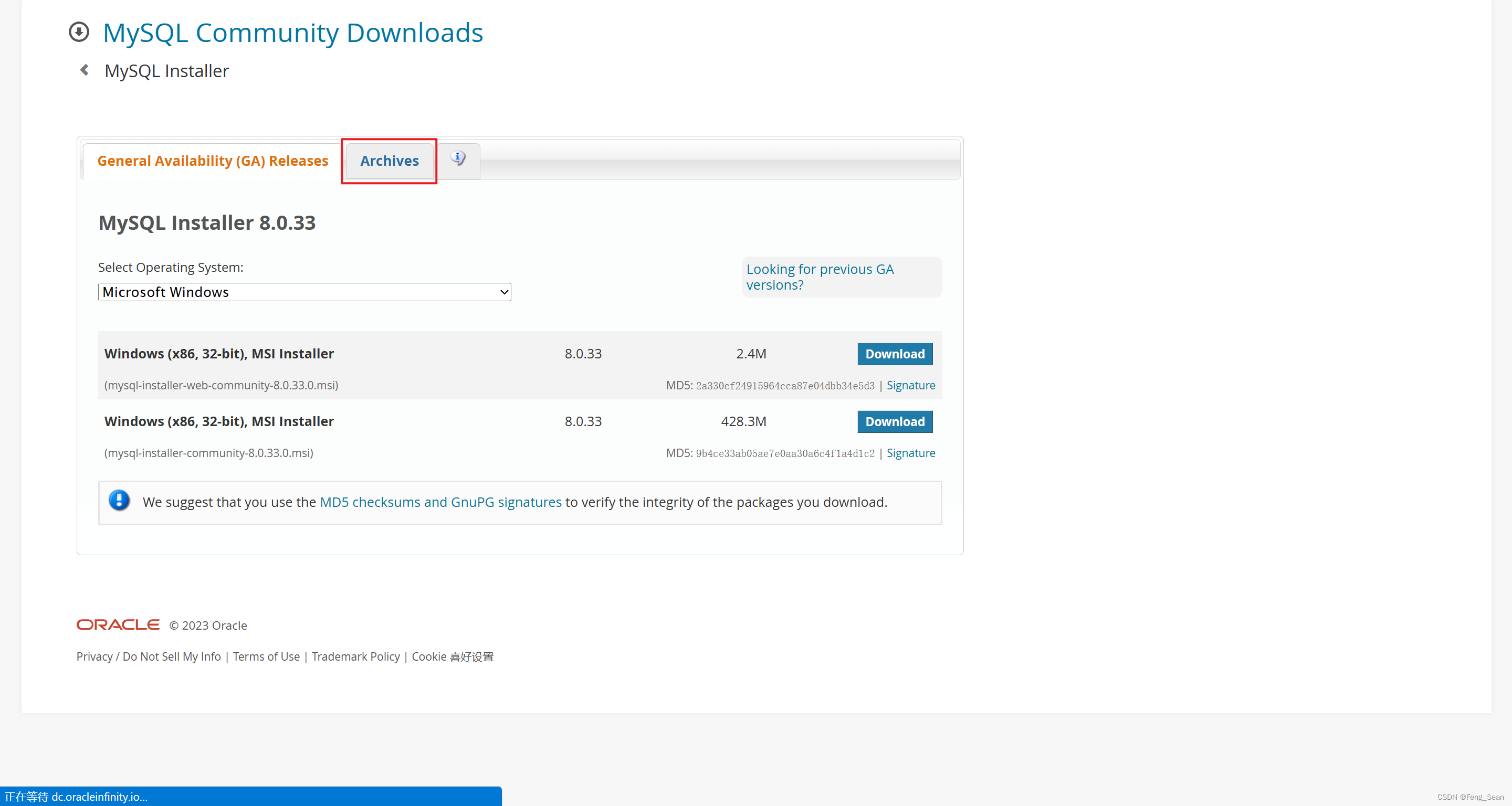Click the © 2023 Oracle copyright text
The image size is (1512, 806).
pyautogui.click(x=208, y=625)
